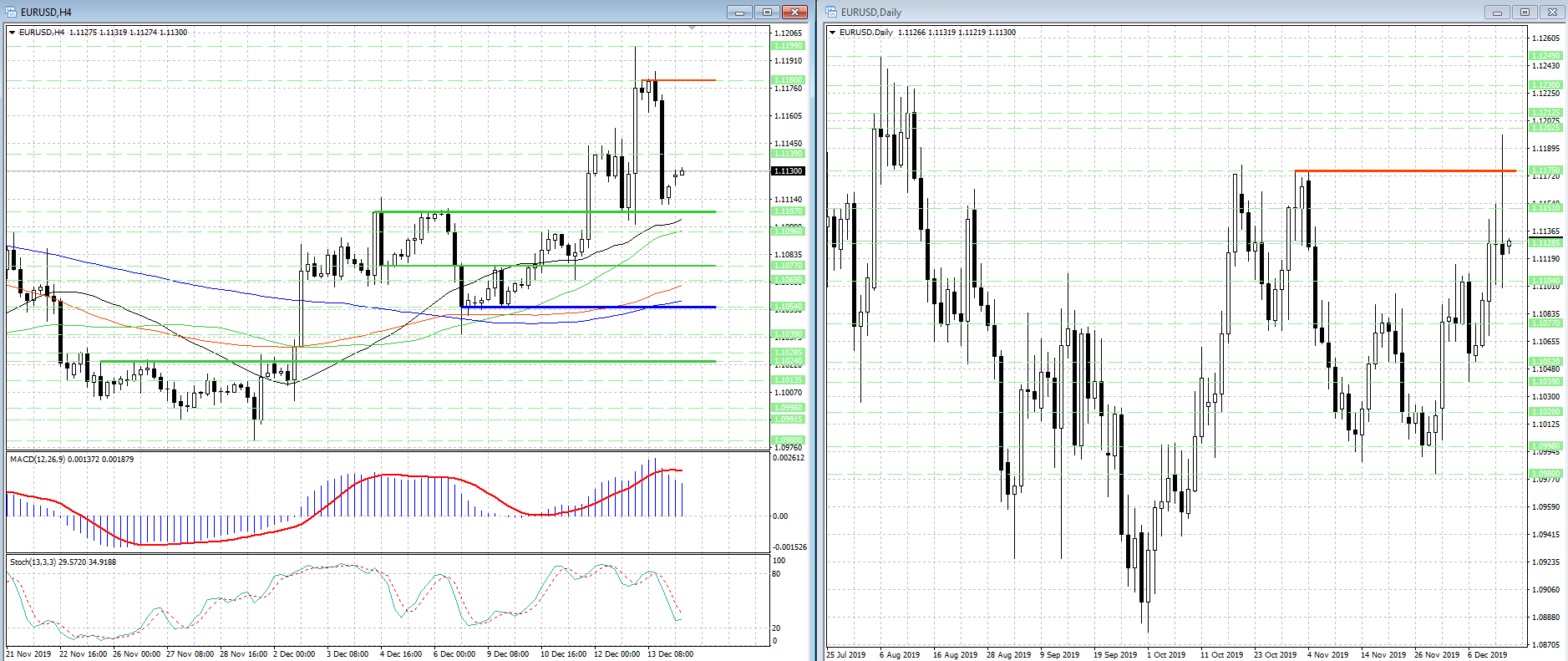Open the H4 chart's one-click trading arrow

pyautogui.click(x=13, y=33)
